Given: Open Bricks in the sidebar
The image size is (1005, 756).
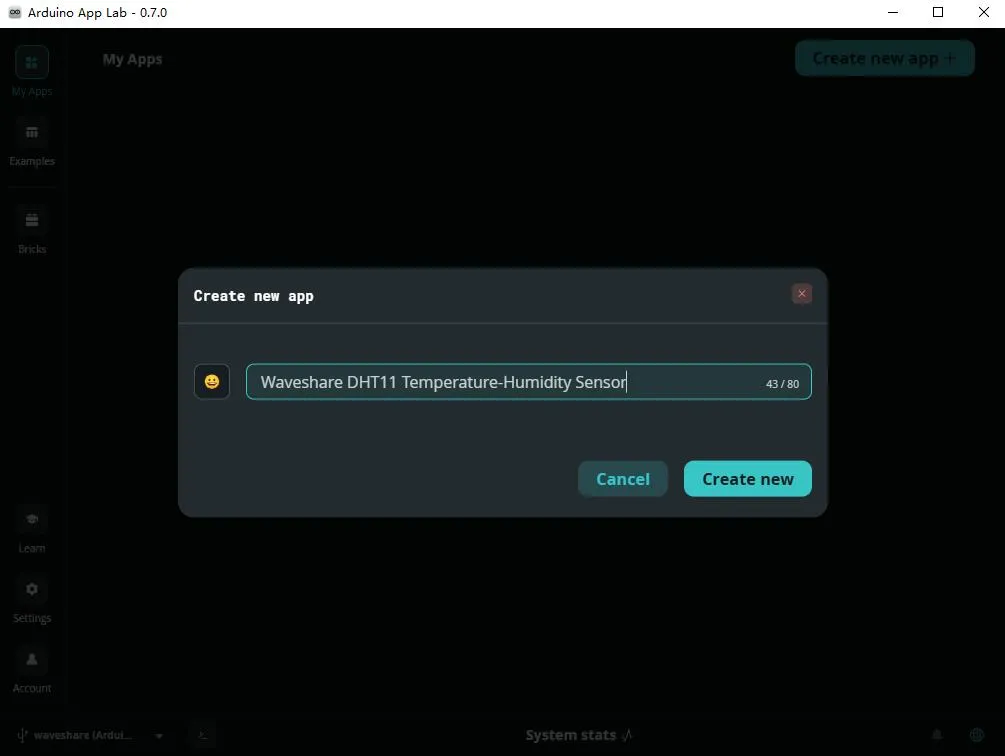Looking at the screenshot, I should (32, 231).
